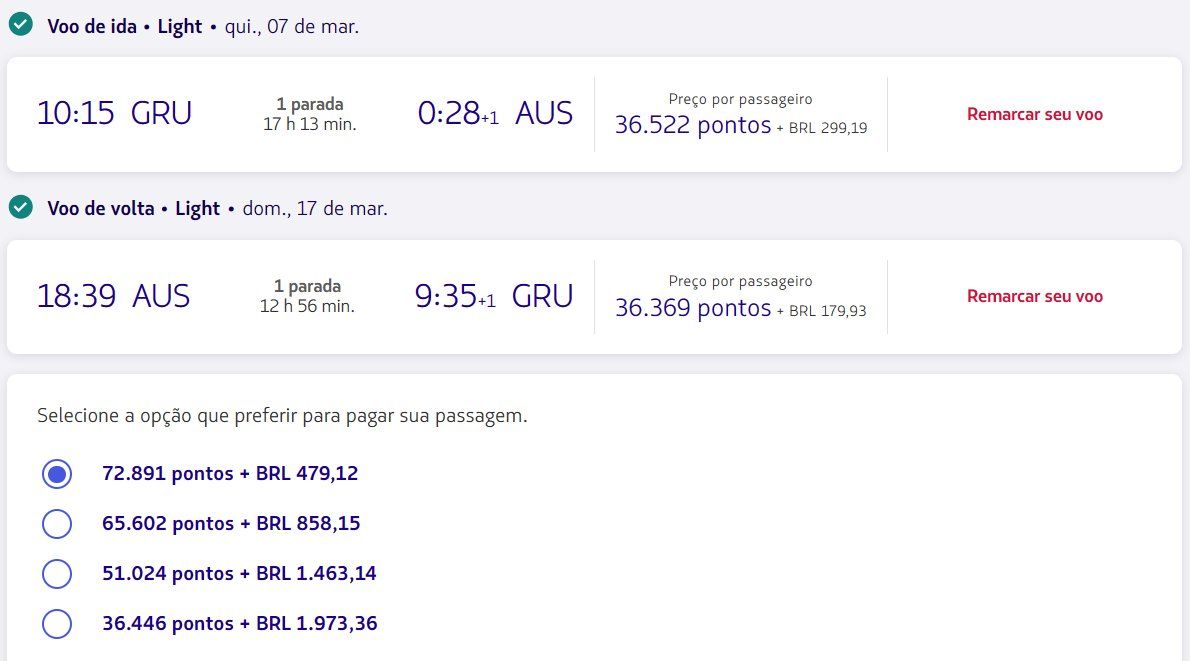Viewport: 1190px width, 661px height.
Task: Choose 36.446 pontos + BRL 1.973,36 option
Action: 57,624
